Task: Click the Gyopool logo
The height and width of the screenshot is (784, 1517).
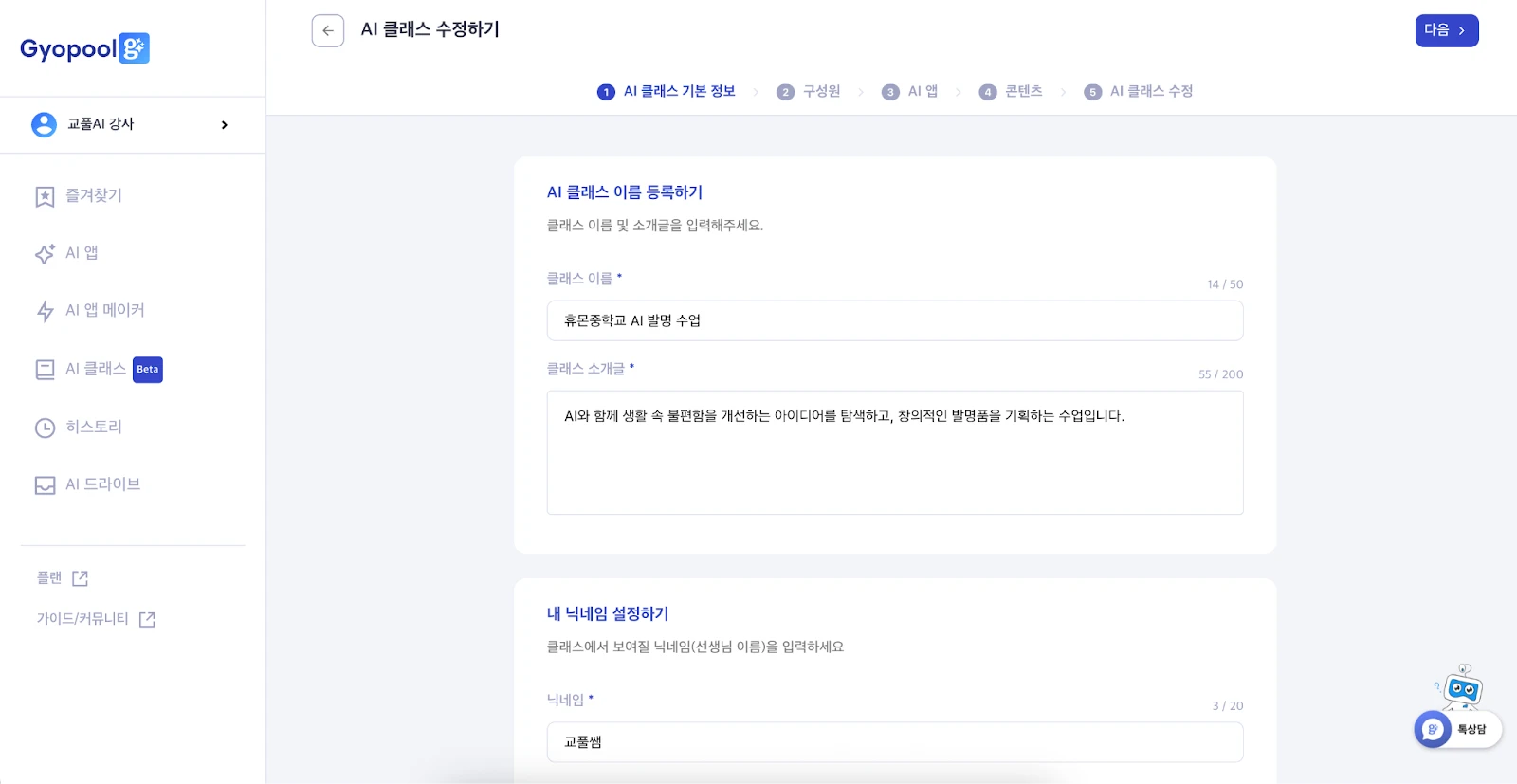Action: (x=84, y=48)
